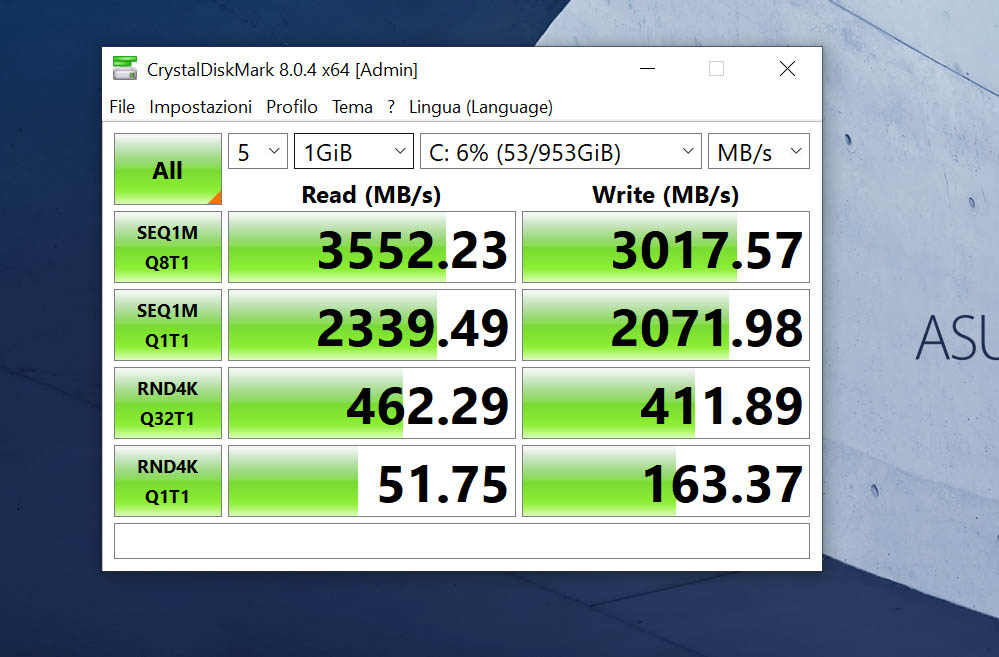
Task: Click the 2071.98 write result
Action: point(666,325)
